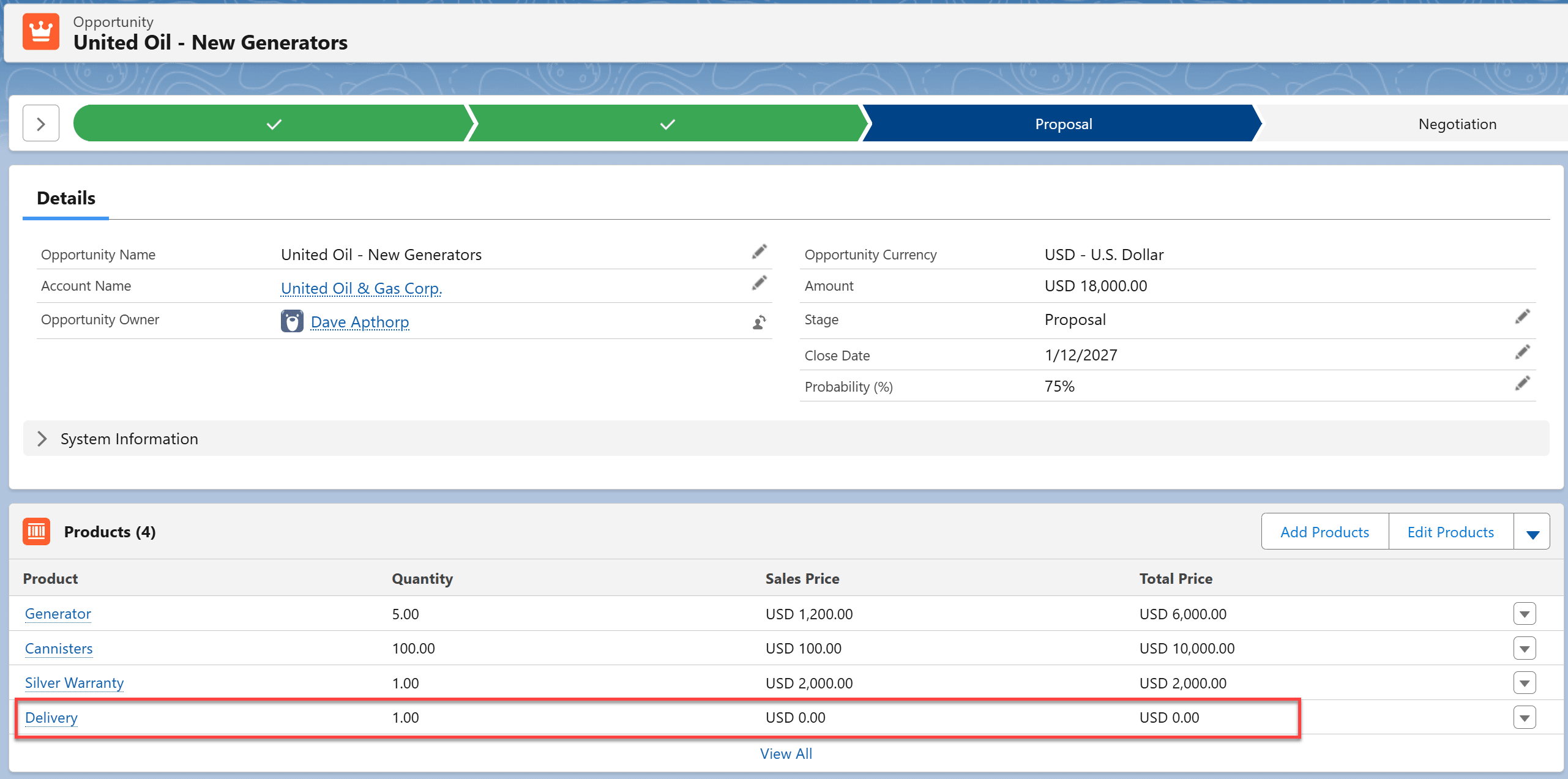Click the Add Products button
The height and width of the screenshot is (779, 1568).
pyautogui.click(x=1324, y=532)
